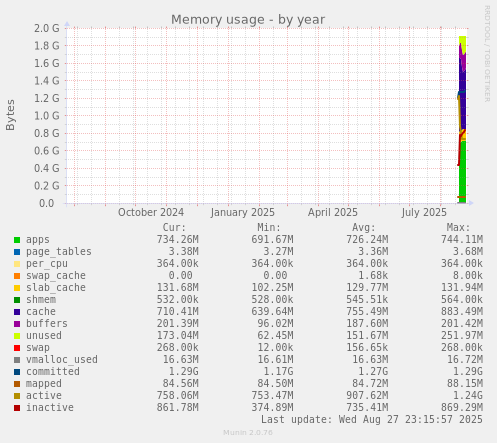
Task: Click the graph title 'Memory usage - by year'
Action: (248, 20)
